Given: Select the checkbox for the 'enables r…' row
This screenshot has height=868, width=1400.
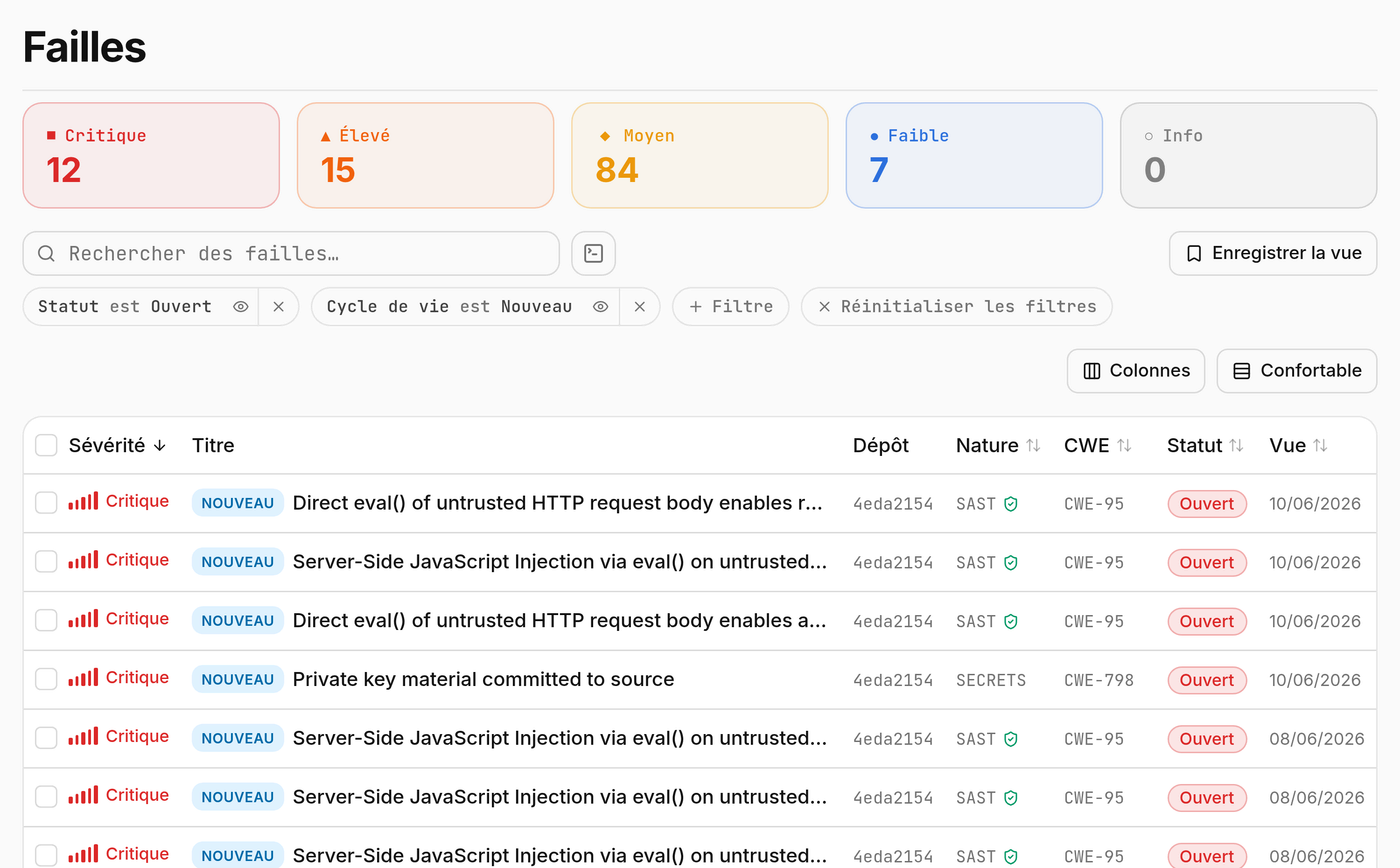Looking at the screenshot, I should pyautogui.click(x=46, y=503).
